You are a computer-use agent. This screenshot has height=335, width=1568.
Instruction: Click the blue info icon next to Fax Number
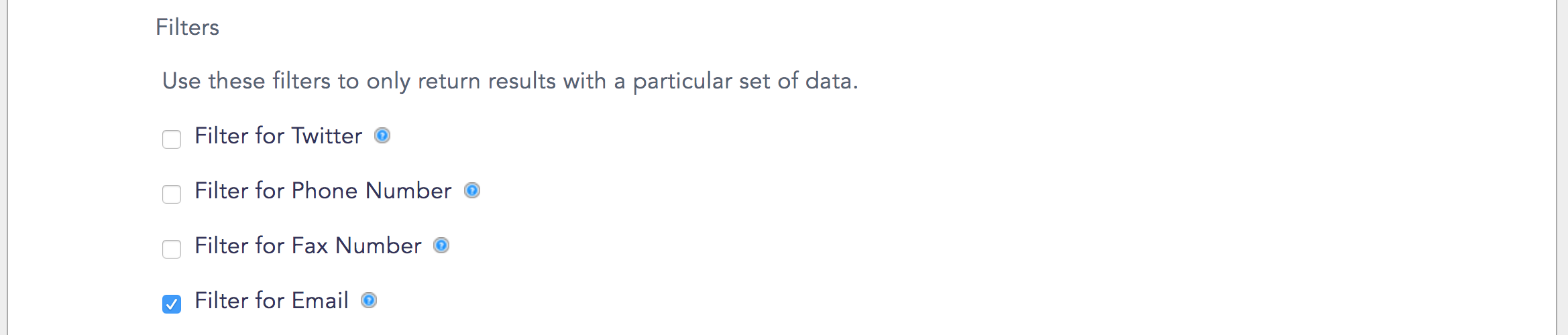coord(441,246)
